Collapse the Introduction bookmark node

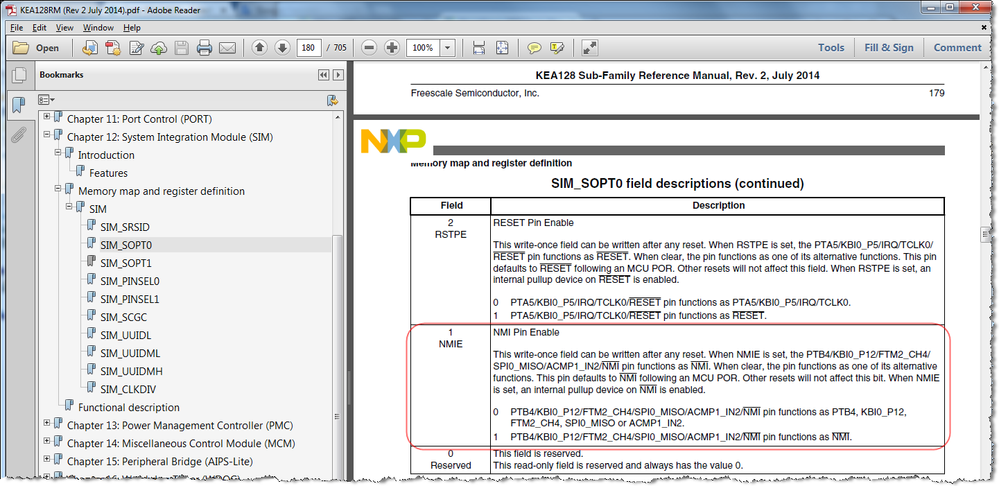[57, 153]
